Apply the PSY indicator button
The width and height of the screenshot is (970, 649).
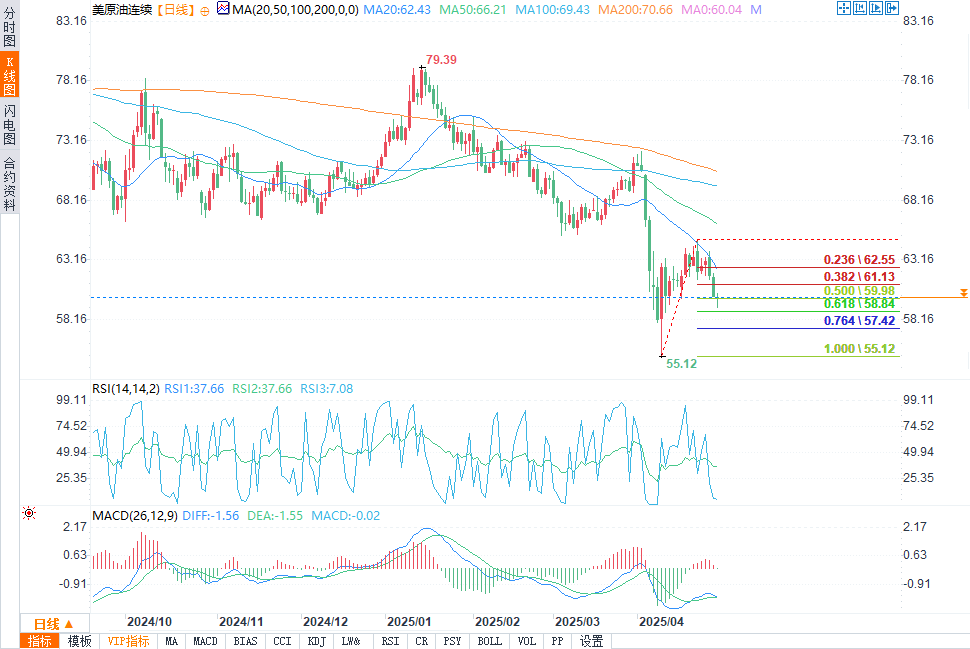pyautogui.click(x=452, y=641)
